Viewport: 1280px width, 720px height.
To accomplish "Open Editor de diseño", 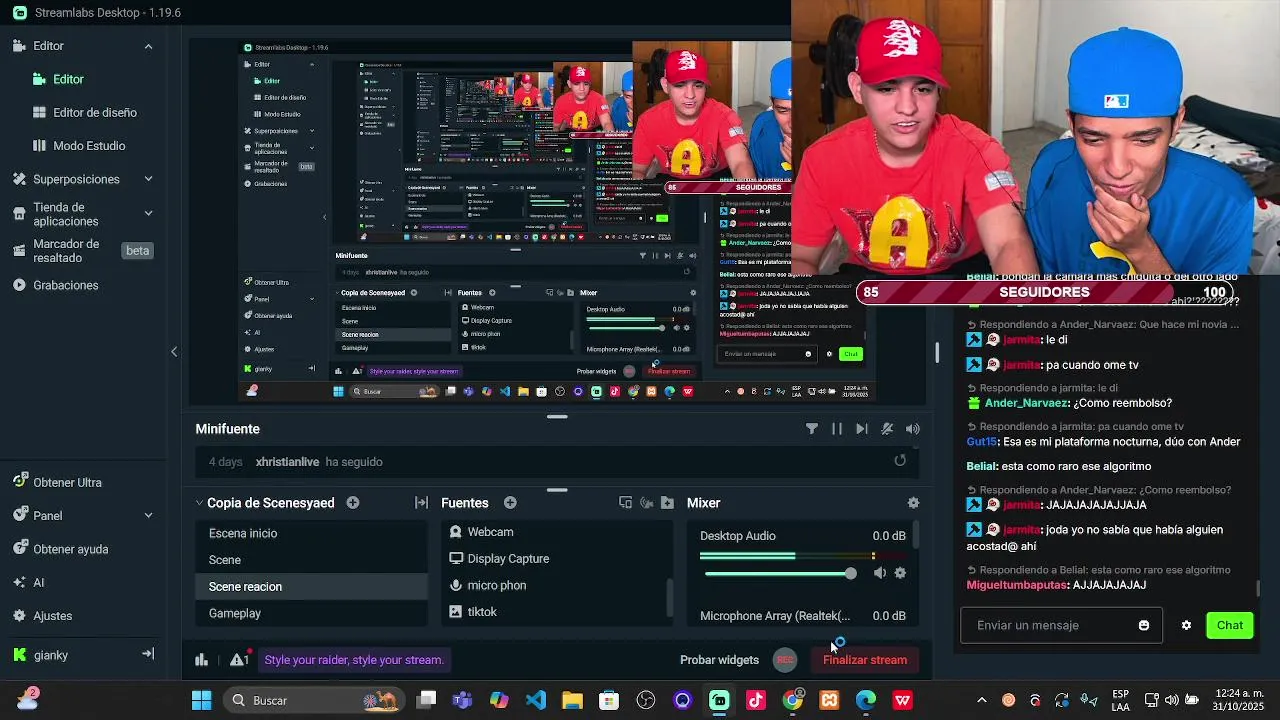I will click(x=85, y=112).
